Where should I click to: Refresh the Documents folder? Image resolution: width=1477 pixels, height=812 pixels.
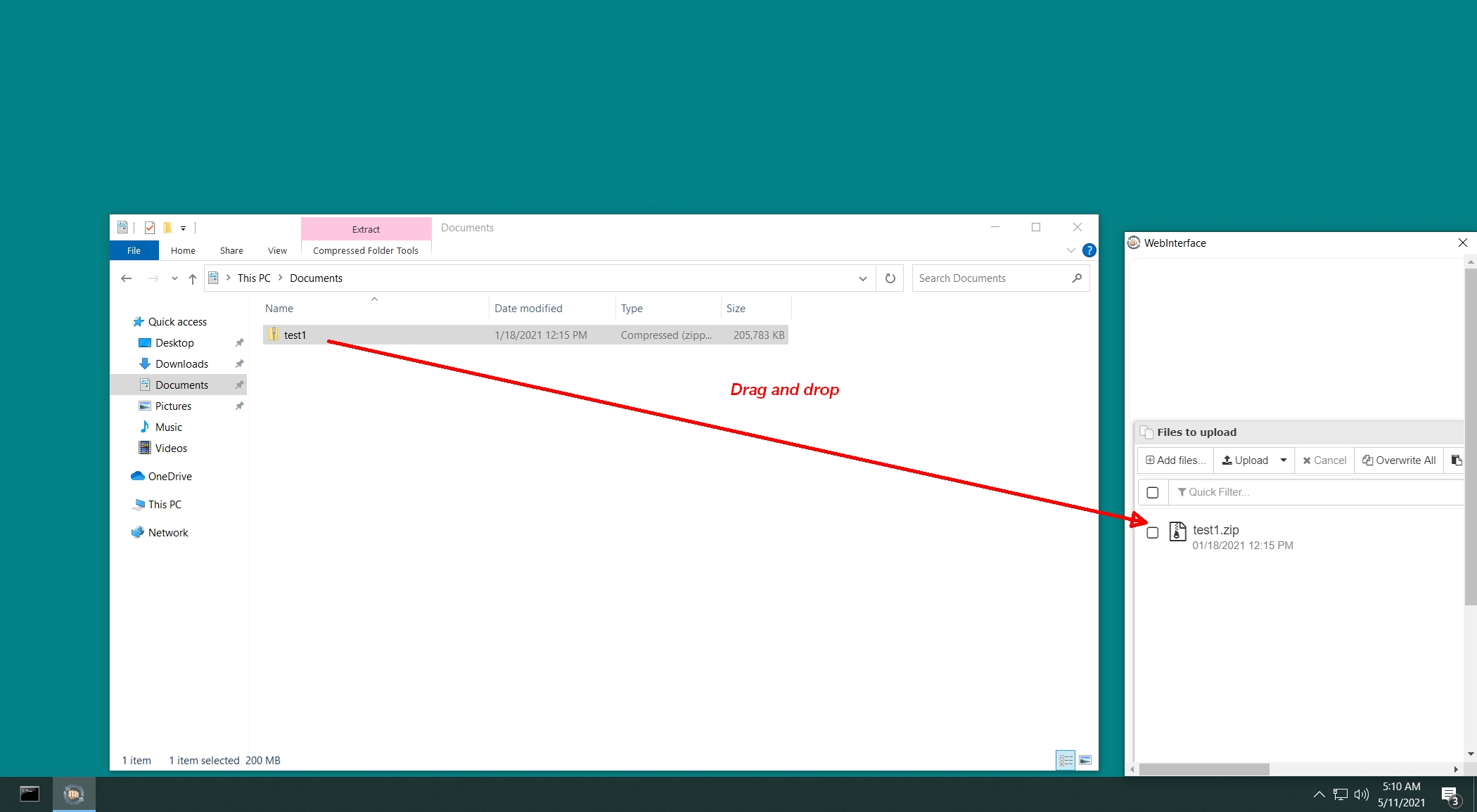(890, 278)
